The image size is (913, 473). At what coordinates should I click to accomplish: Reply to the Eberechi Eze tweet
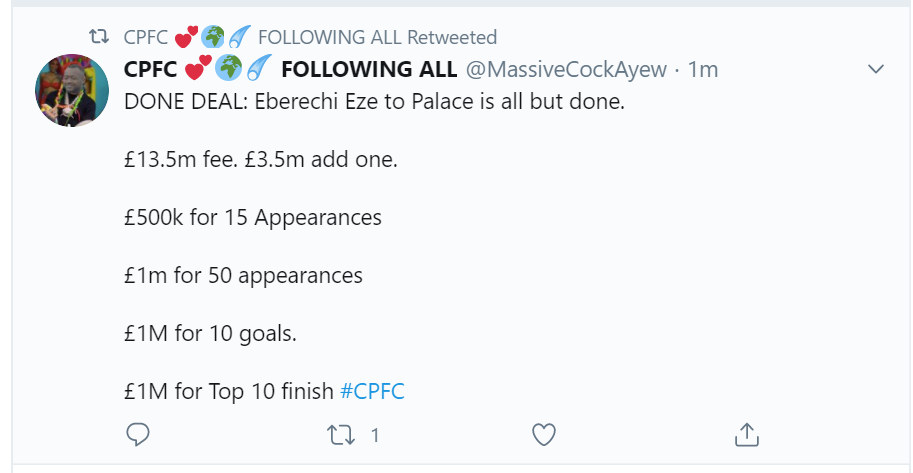139,434
